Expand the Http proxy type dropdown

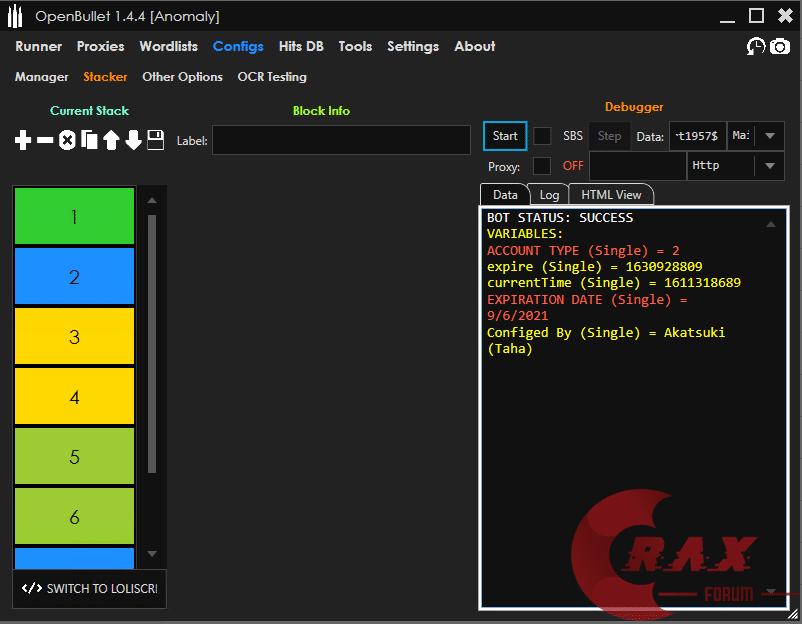769,166
